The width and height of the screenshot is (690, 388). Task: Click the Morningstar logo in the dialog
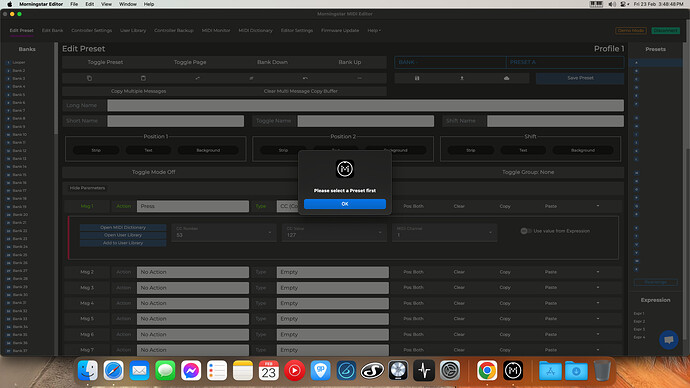pos(345,169)
